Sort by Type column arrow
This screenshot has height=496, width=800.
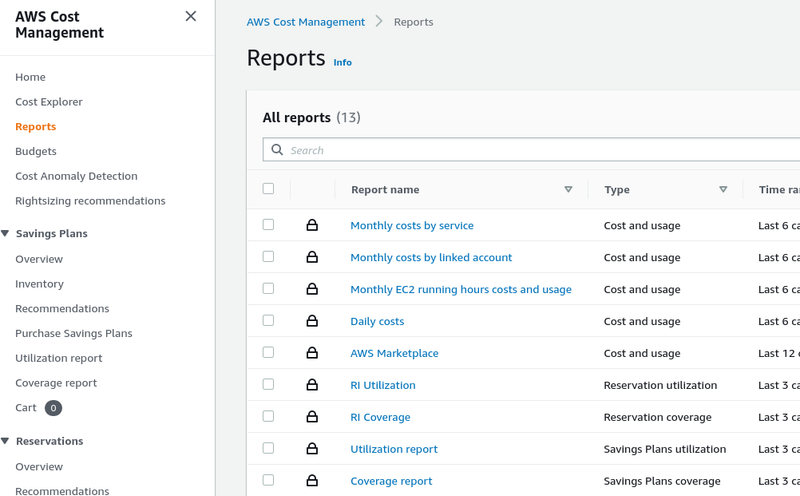coord(723,190)
